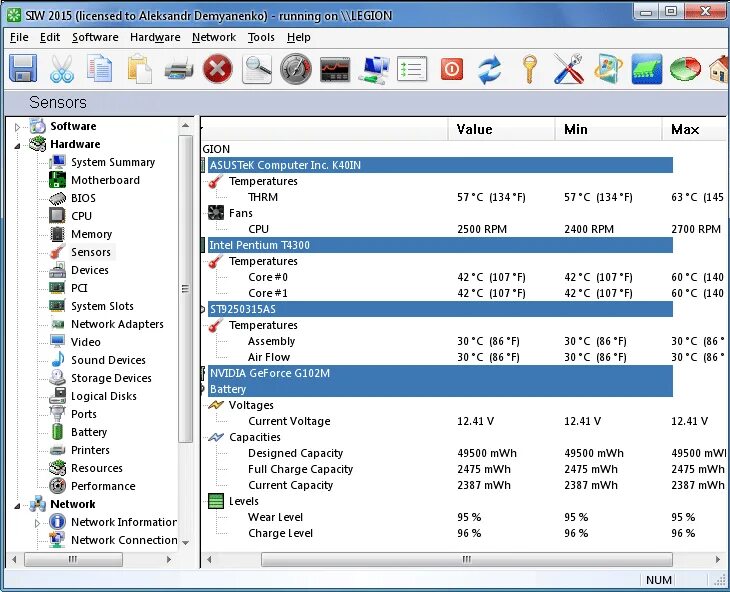Click the Cut scissors toolbar icon
The image size is (730, 592).
61,69
